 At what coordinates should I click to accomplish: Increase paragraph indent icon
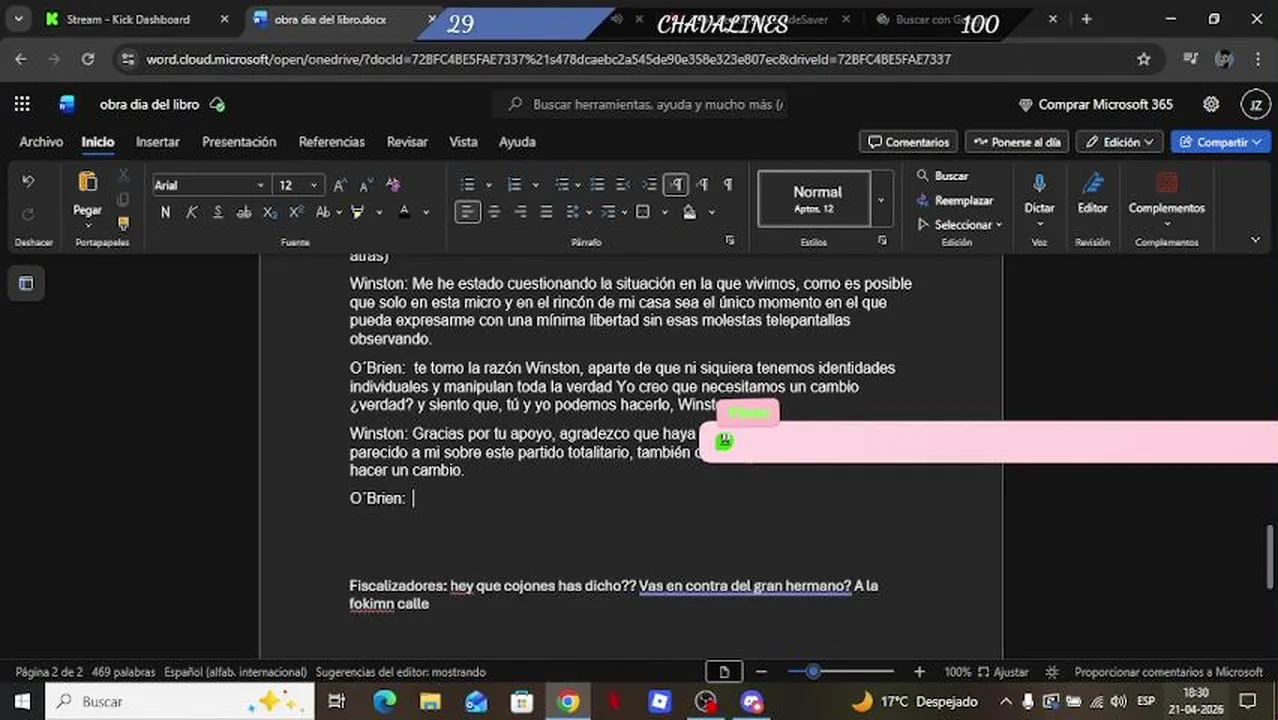[x=649, y=185]
